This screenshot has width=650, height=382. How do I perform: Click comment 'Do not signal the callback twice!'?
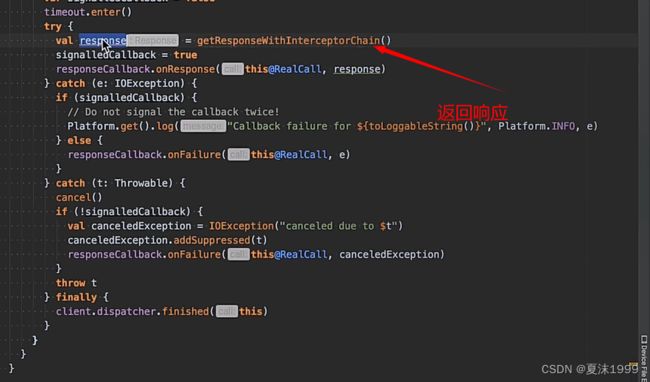[173, 112]
